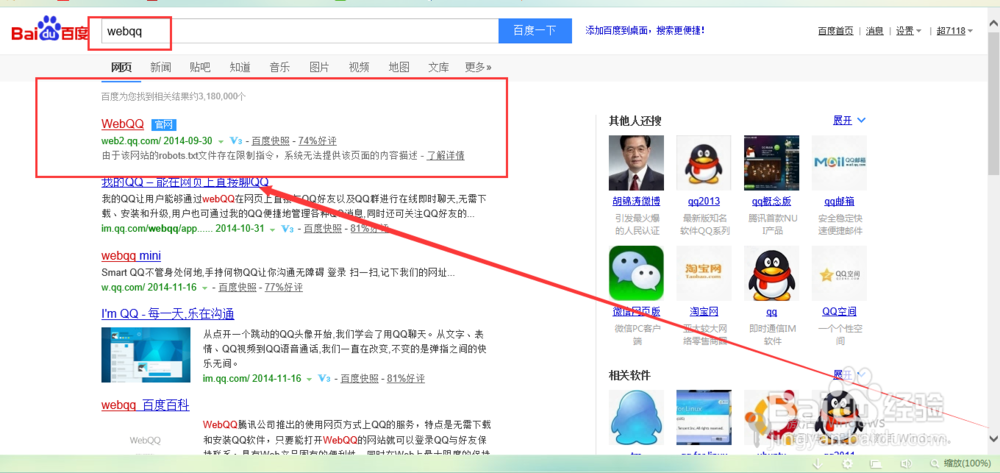The image size is (1000, 473).
Task: Switch to the 文库 tab
Action: click(x=438, y=67)
